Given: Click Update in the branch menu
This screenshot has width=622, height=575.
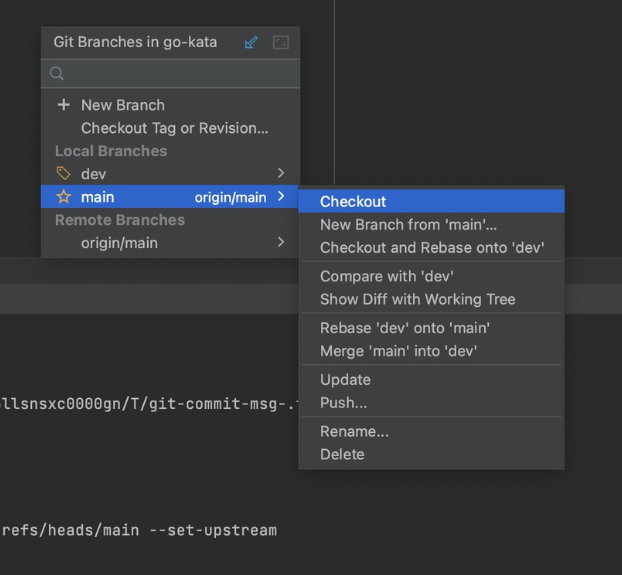Looking at the screenshot, I should coord(345,380).
